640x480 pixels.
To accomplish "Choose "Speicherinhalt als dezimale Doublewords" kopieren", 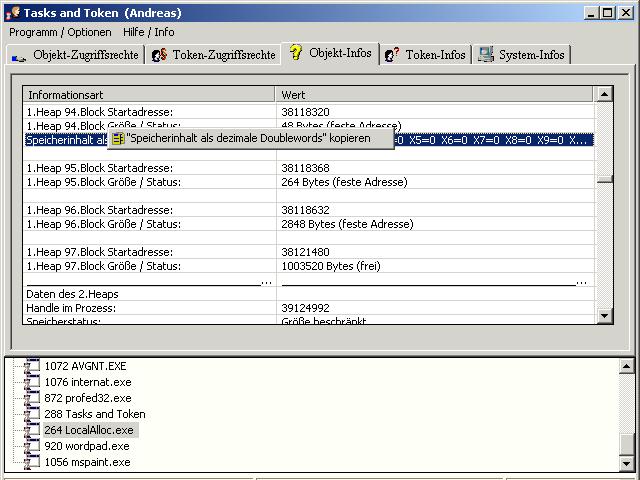I will tap(251, 139).
